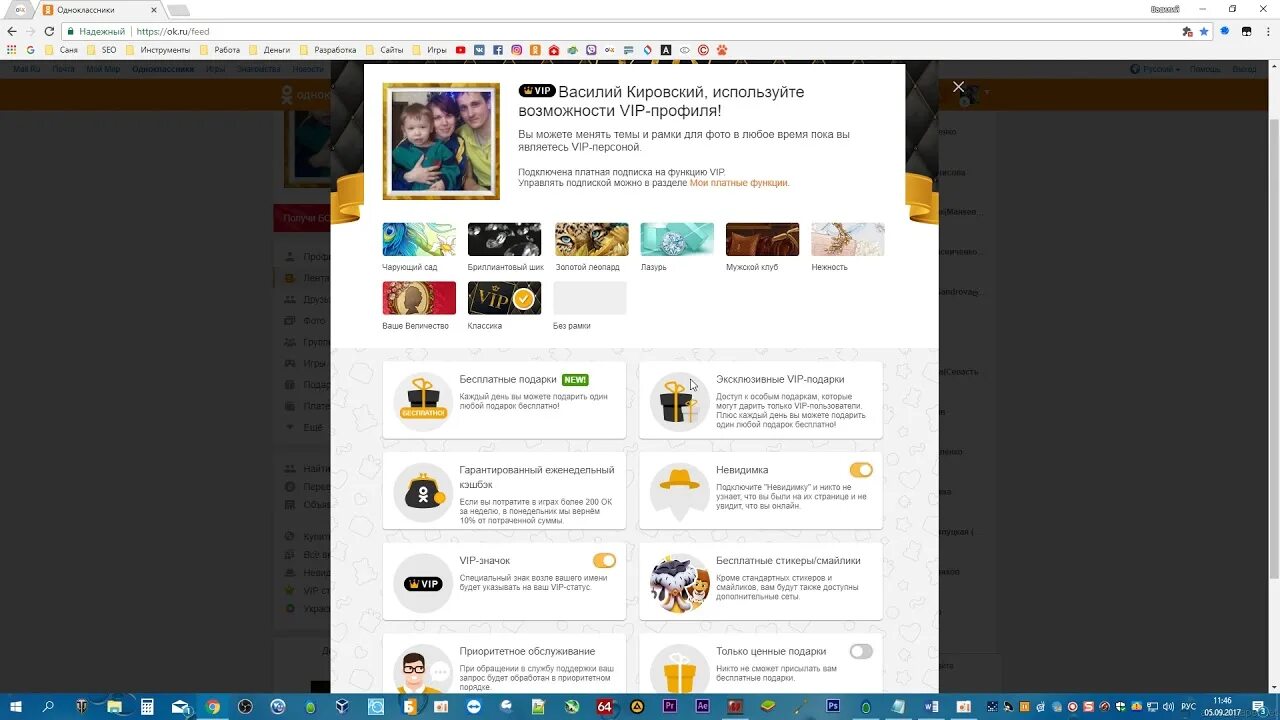
Task: Click the selected Классика VIP theme
Action: coord(504,298)
